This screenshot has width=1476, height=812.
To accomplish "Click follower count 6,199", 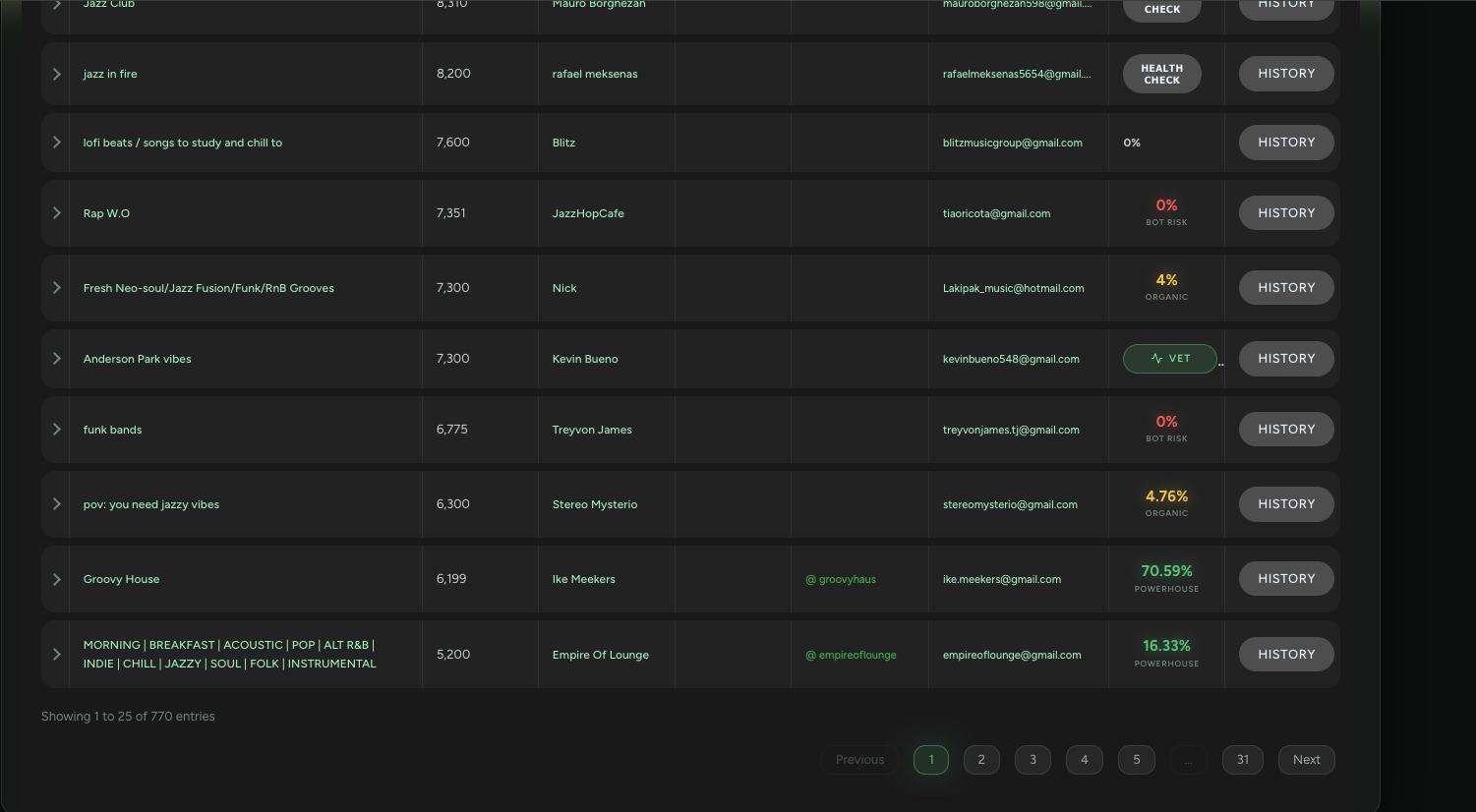I will (x=451, y=579).
